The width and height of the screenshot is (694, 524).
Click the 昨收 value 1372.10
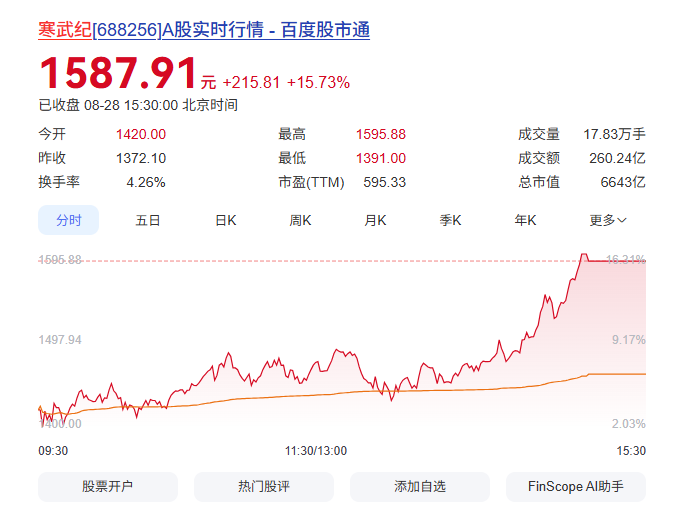pyautogui.click(x=141, y=158)
